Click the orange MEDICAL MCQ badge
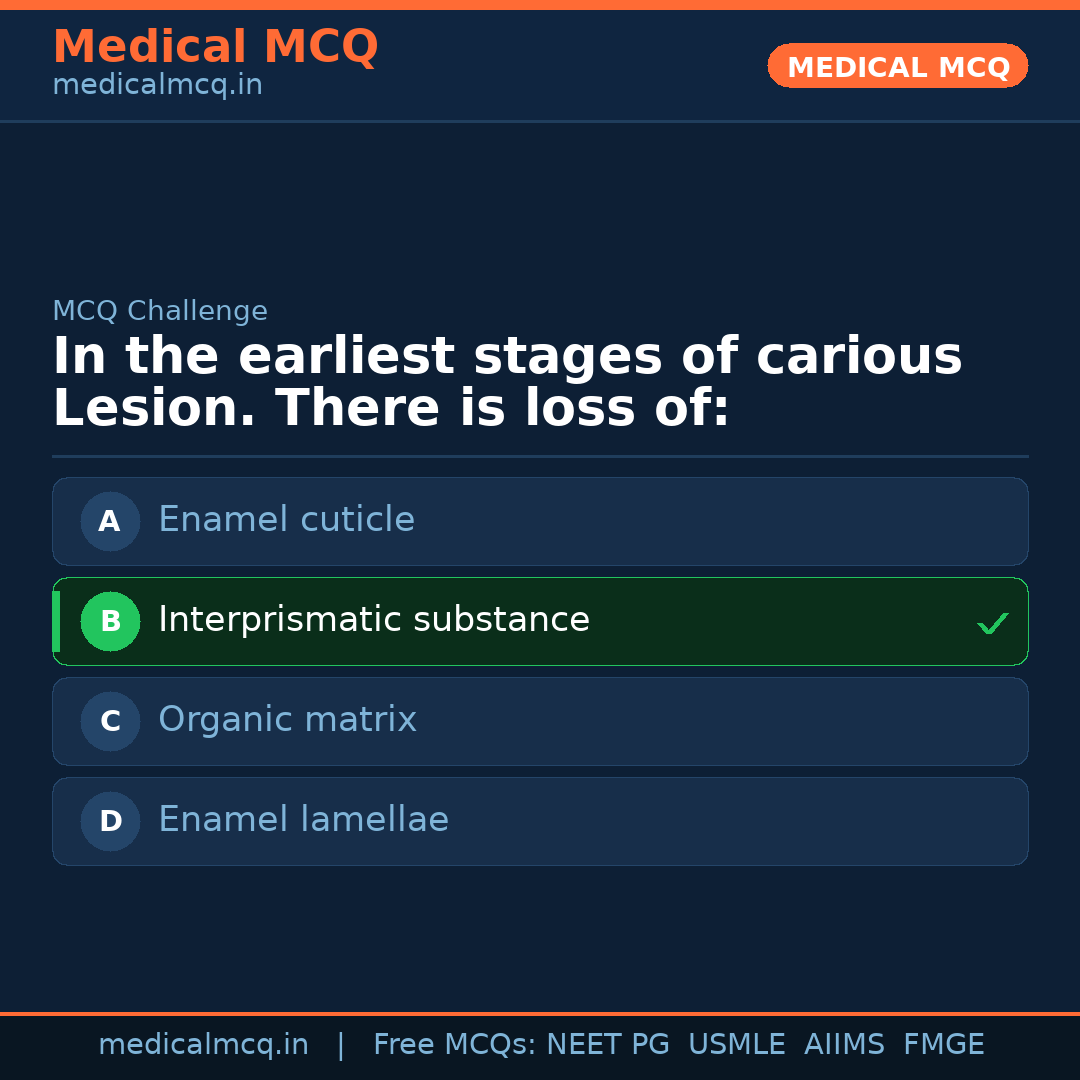Screen dimensions: 1080x1080 (897, 66)
